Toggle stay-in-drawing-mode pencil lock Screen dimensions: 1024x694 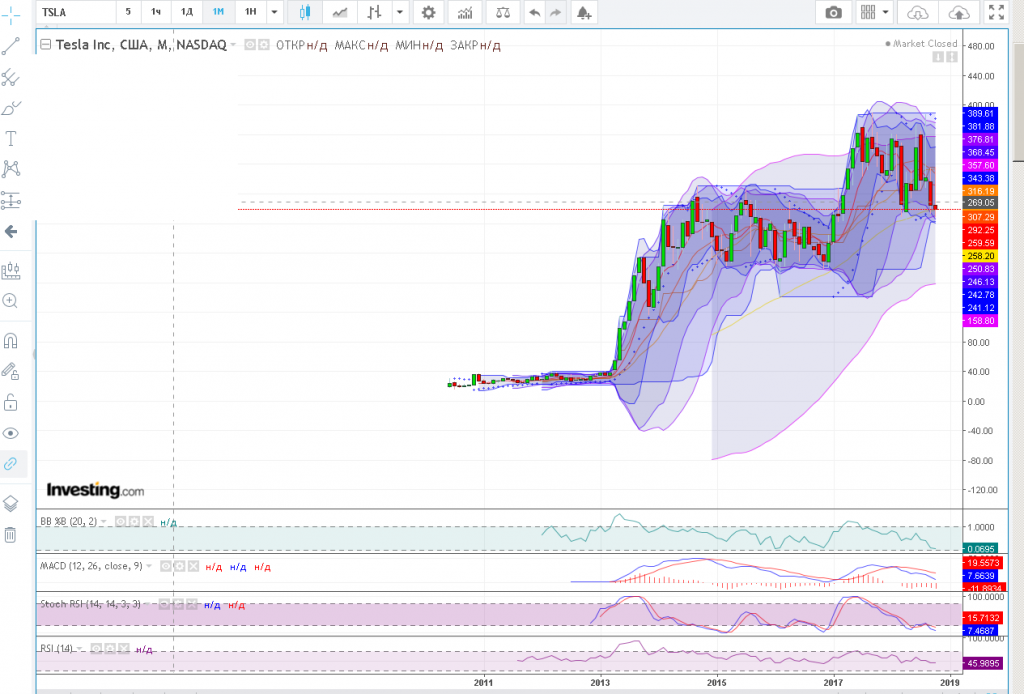[11, 371]
